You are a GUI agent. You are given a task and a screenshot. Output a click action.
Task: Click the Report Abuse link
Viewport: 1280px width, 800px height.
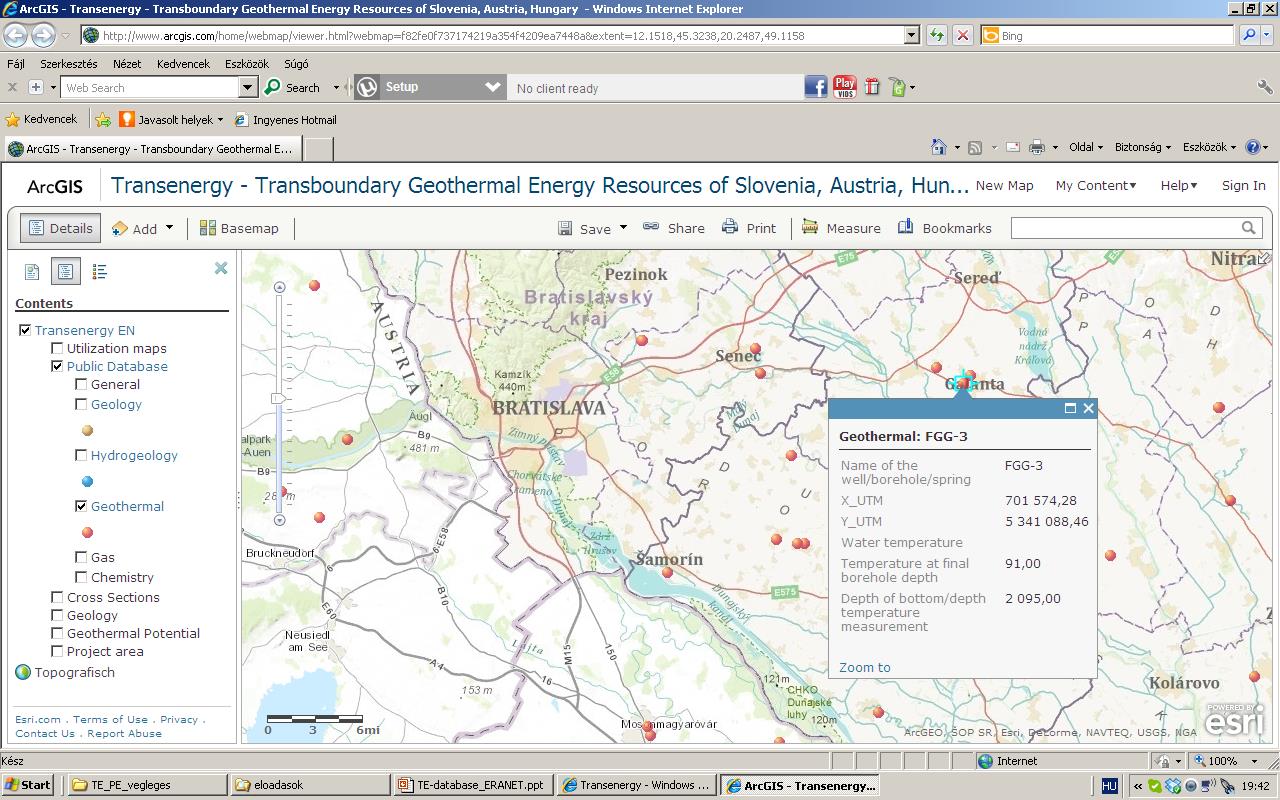(x=124, y=733)
